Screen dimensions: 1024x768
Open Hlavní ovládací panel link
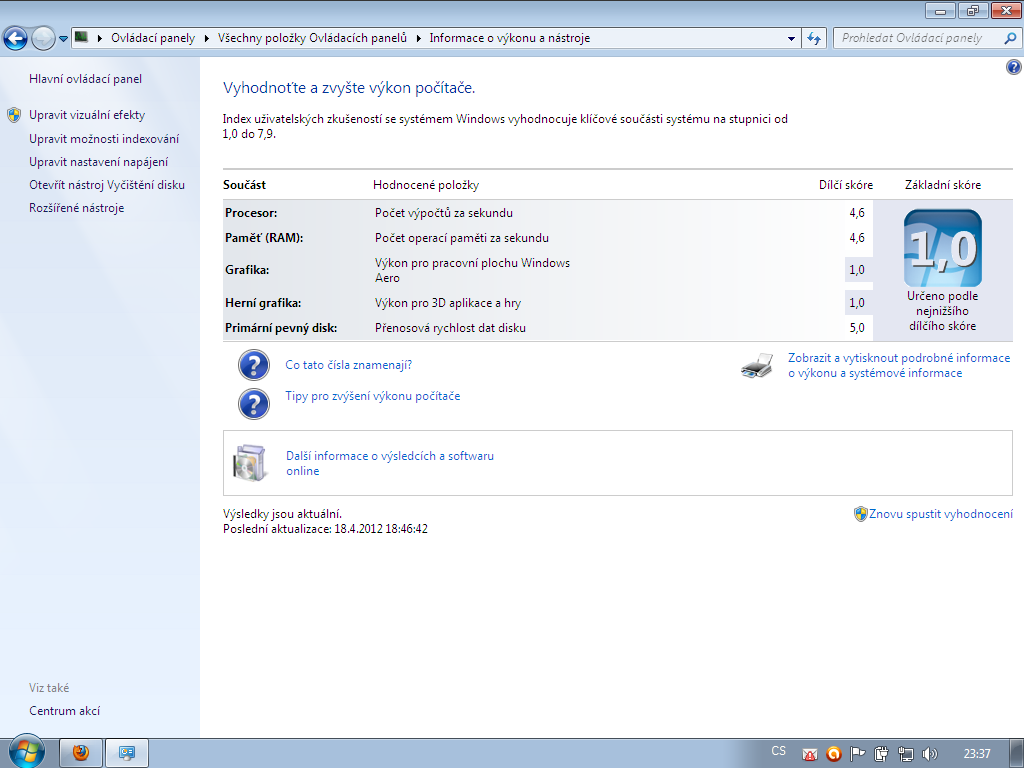pos(86,79)
